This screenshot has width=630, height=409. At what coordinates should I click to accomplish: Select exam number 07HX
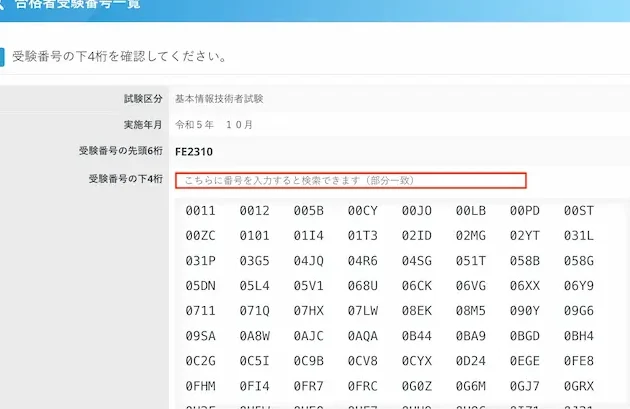coord(309,311)
